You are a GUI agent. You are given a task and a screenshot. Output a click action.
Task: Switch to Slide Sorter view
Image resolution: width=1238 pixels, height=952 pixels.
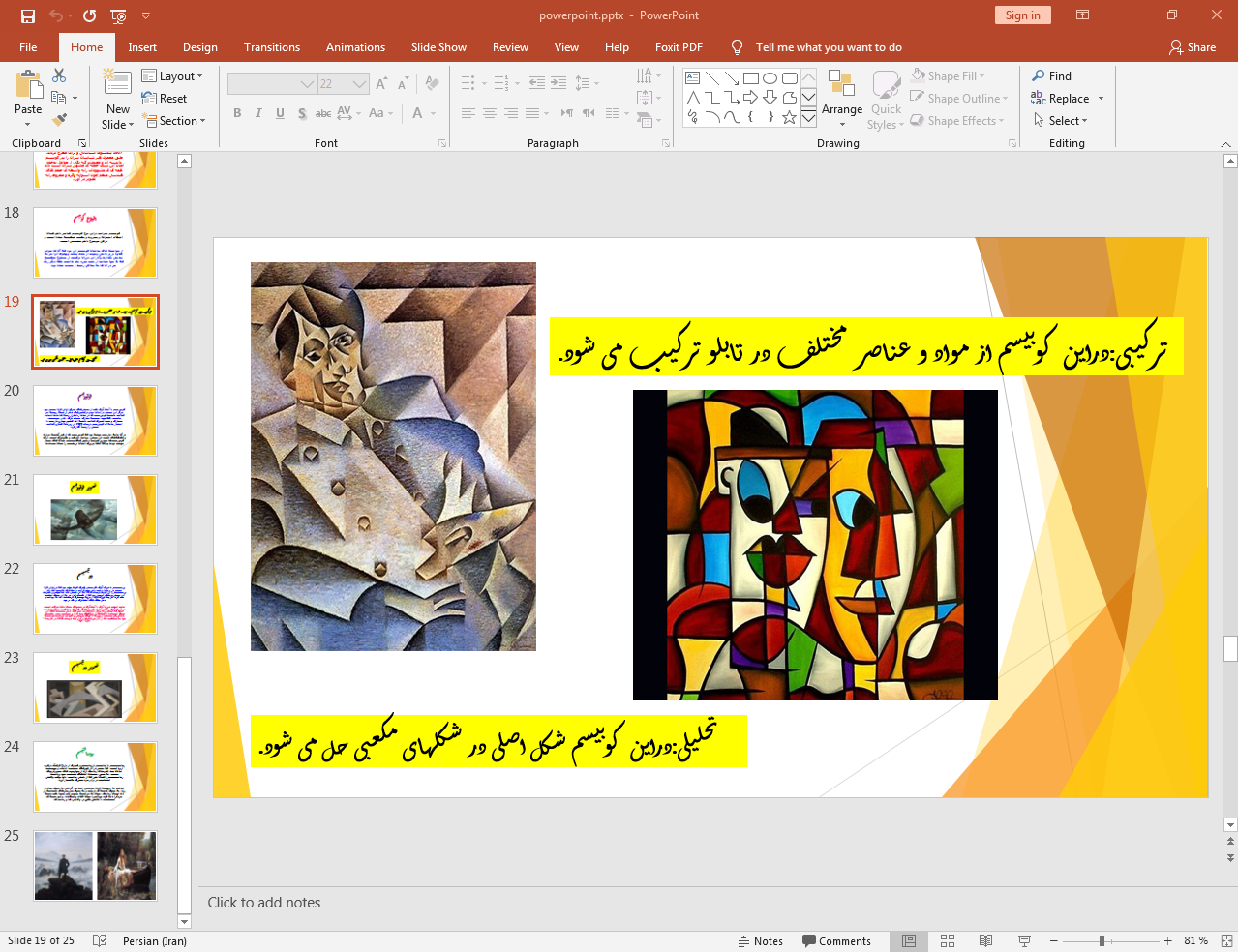[948, 941]
